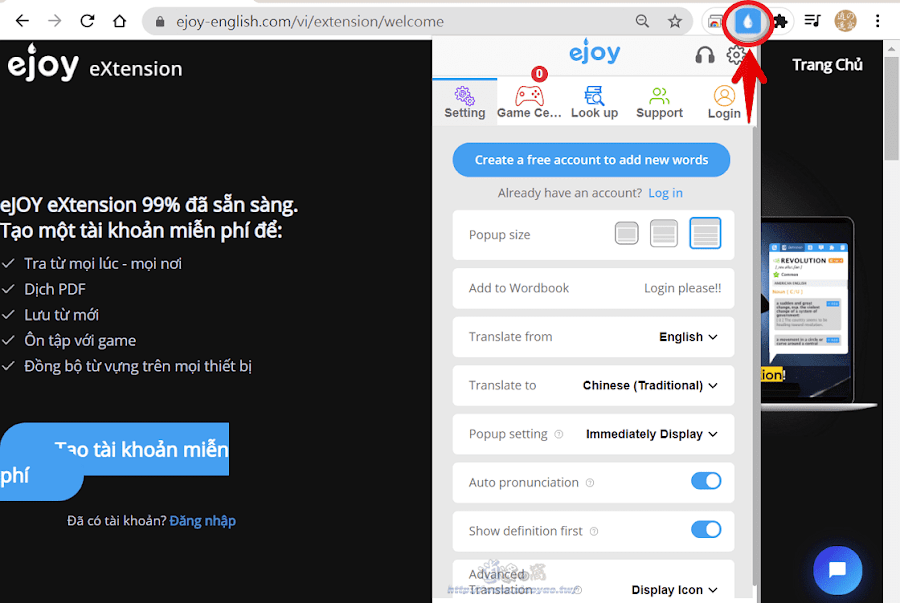Bookmark this page with the star icon
The image size is (900, 603).
click(675, 21)
